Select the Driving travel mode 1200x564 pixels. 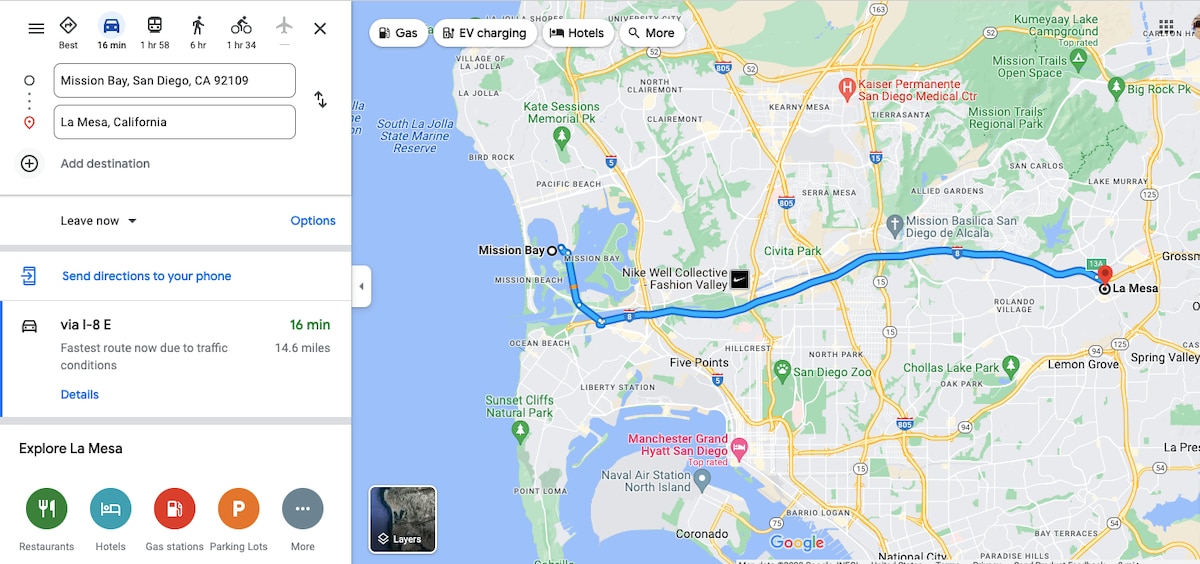[x=111, y=32]
